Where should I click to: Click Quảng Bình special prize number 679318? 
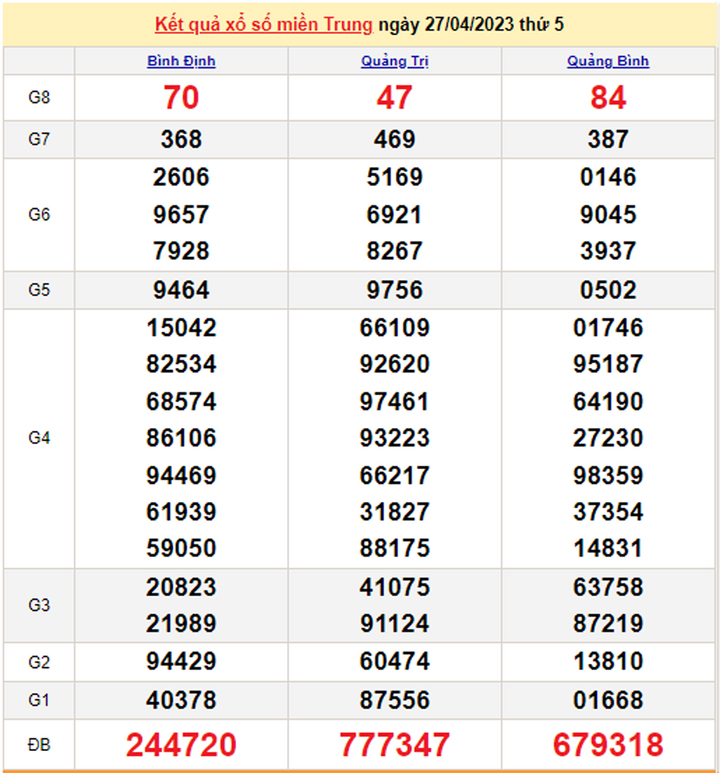point(608,745)
